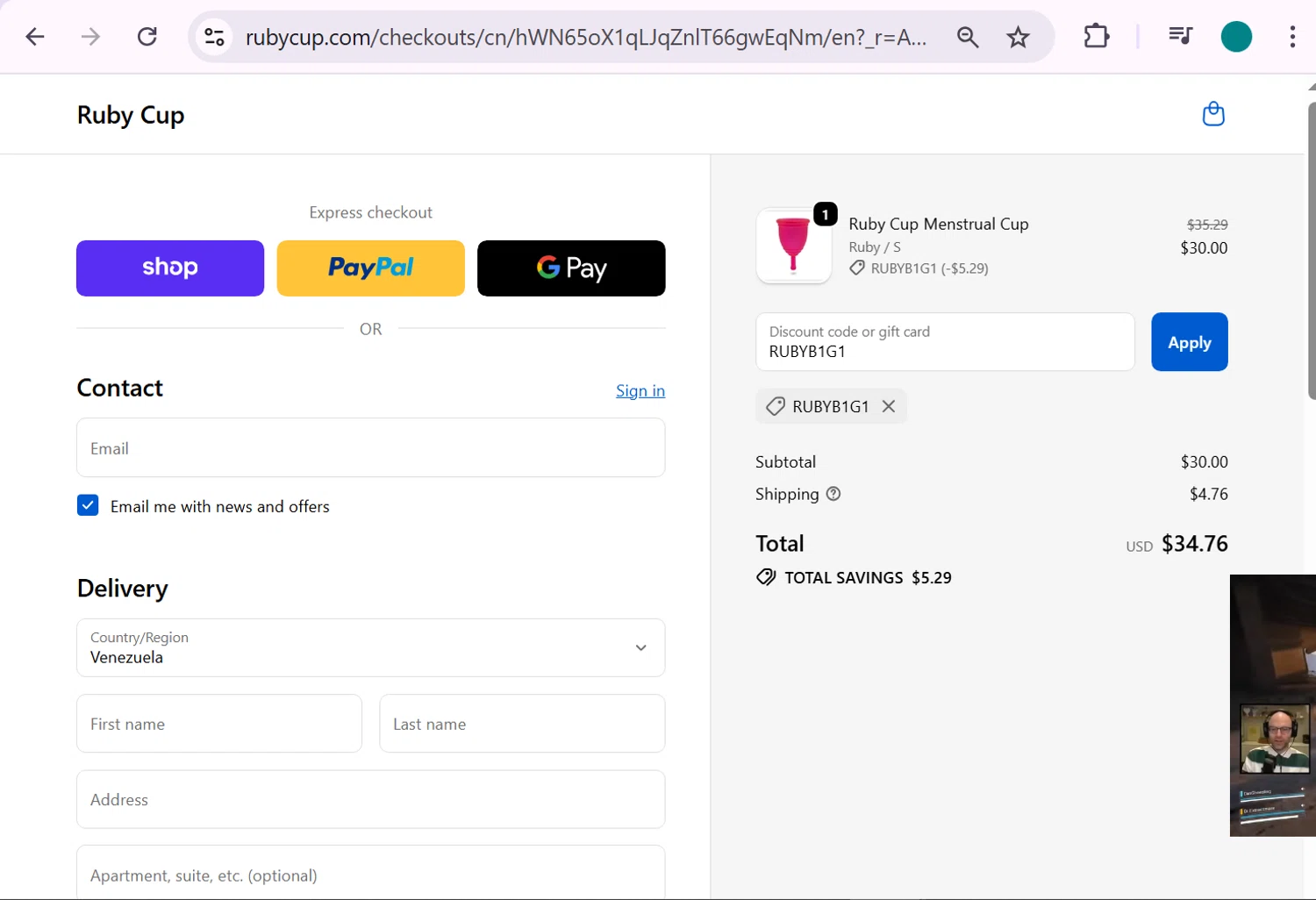Click the Ruby Cup Menstrual Cup product name

click(939, 224)
